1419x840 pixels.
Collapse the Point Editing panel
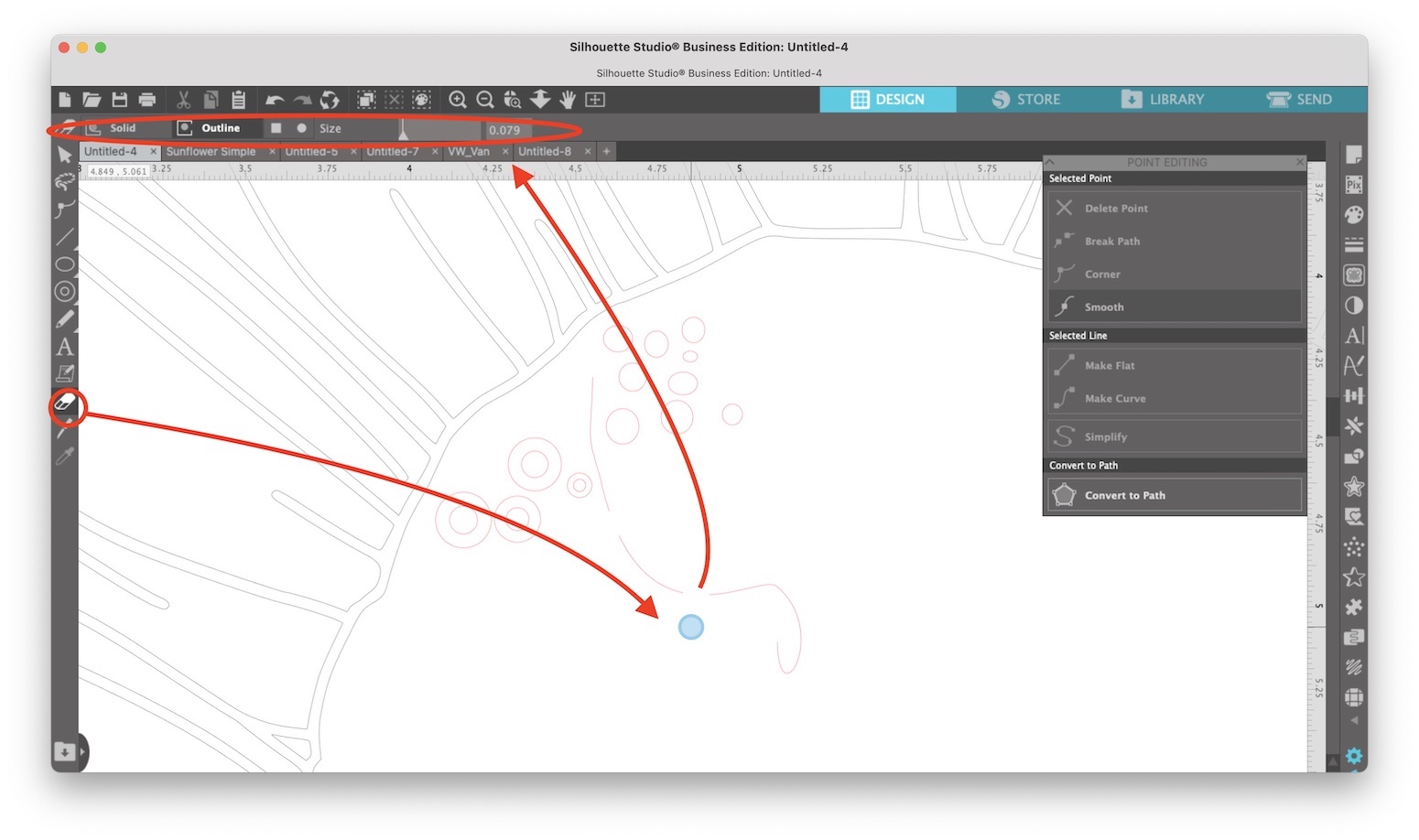1052,162
